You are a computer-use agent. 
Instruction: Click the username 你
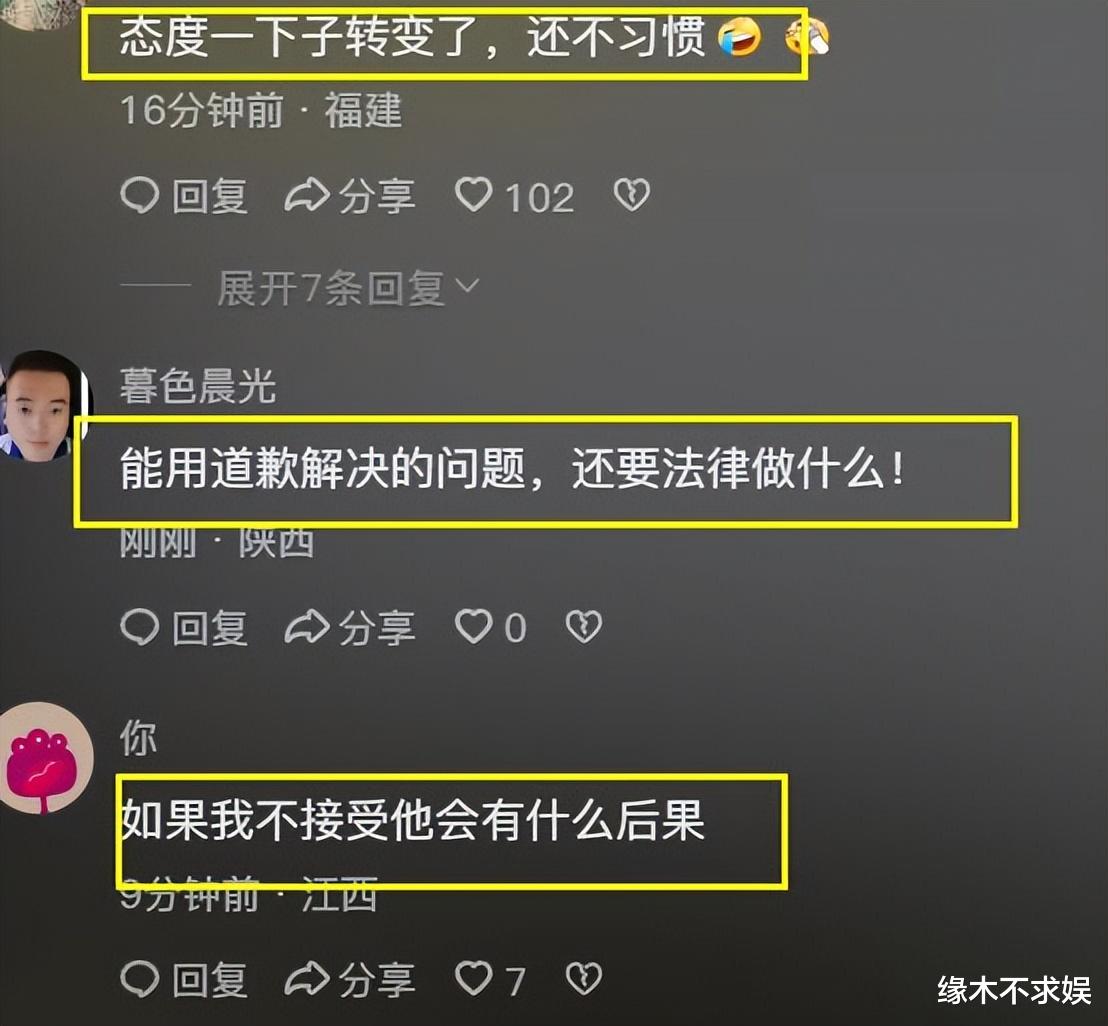pos(138,738)
